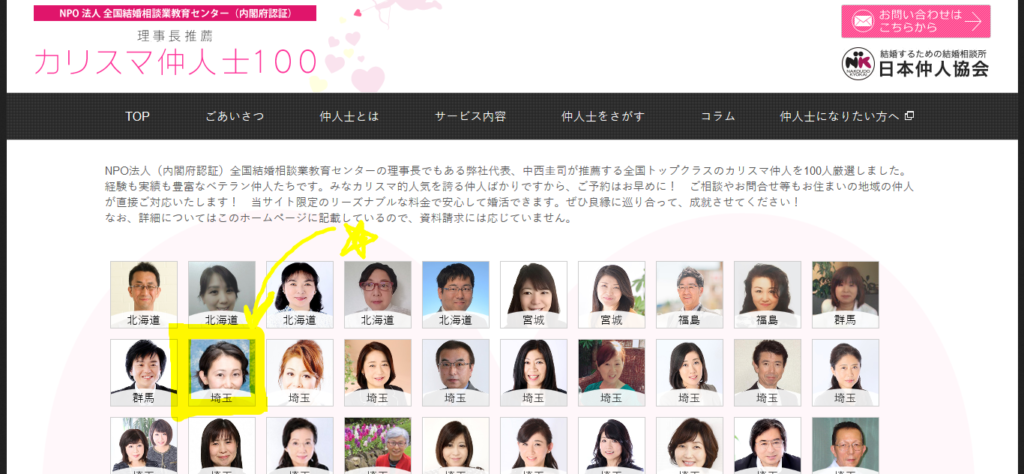1024x474 pixels.
Task: Select サービス内容 in the navigation bar
Action: pos(470,116)
